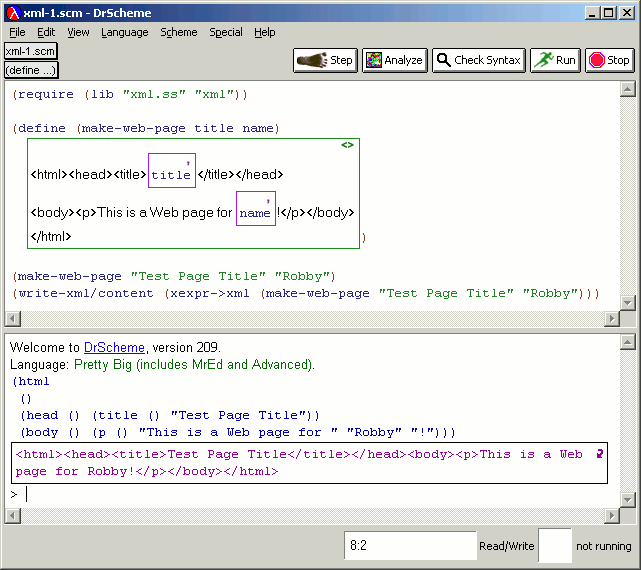Stop execution with the red Stop button
The image size is (641, 570).
click(610, 61)
